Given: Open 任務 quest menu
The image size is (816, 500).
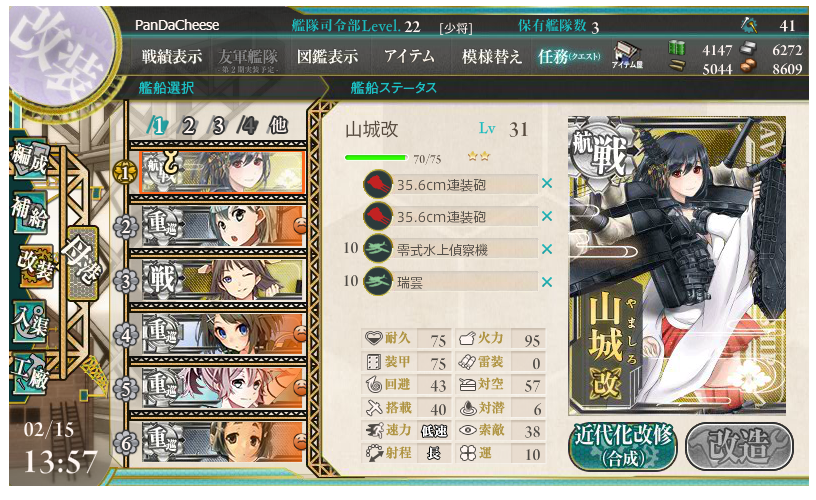Looking at the screenshot, I should point(569,56).
